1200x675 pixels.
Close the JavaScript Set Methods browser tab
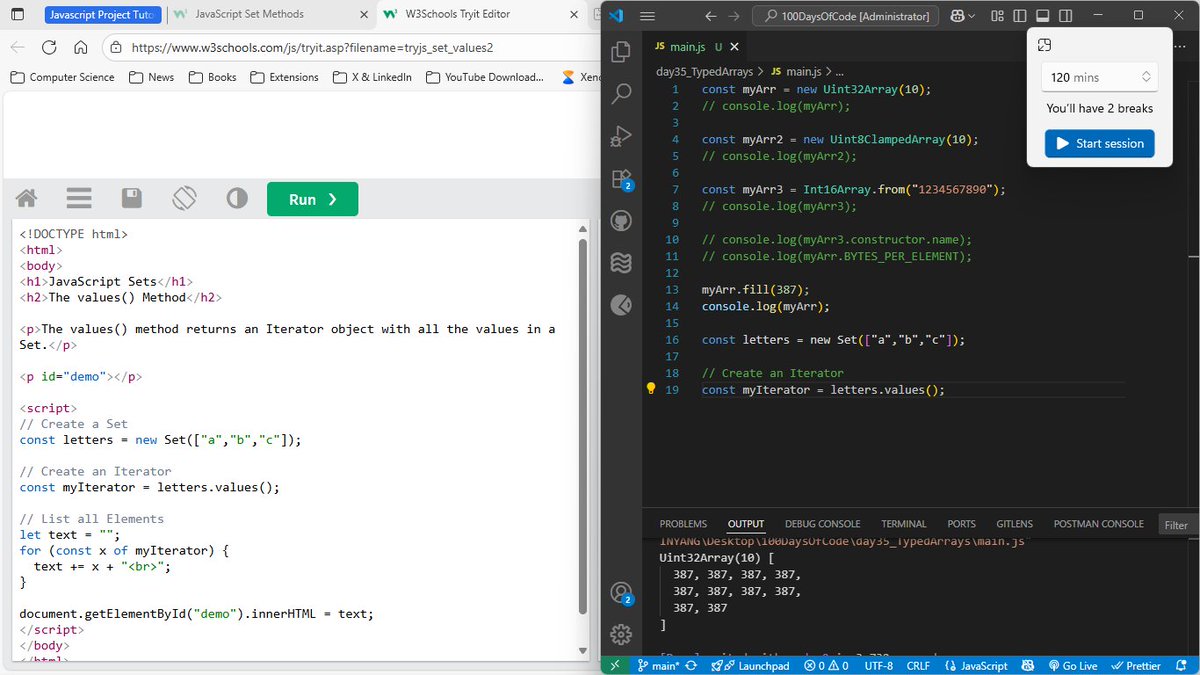363,14
